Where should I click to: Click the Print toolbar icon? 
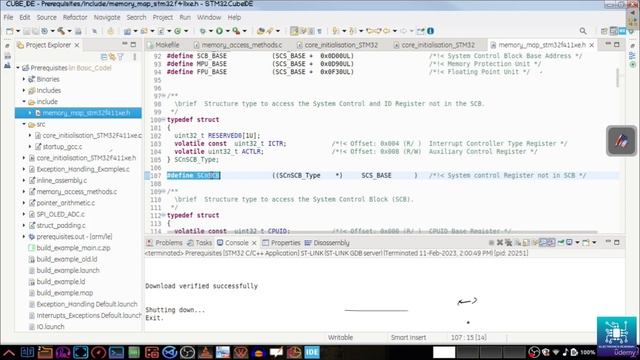(x=78, y=31)
